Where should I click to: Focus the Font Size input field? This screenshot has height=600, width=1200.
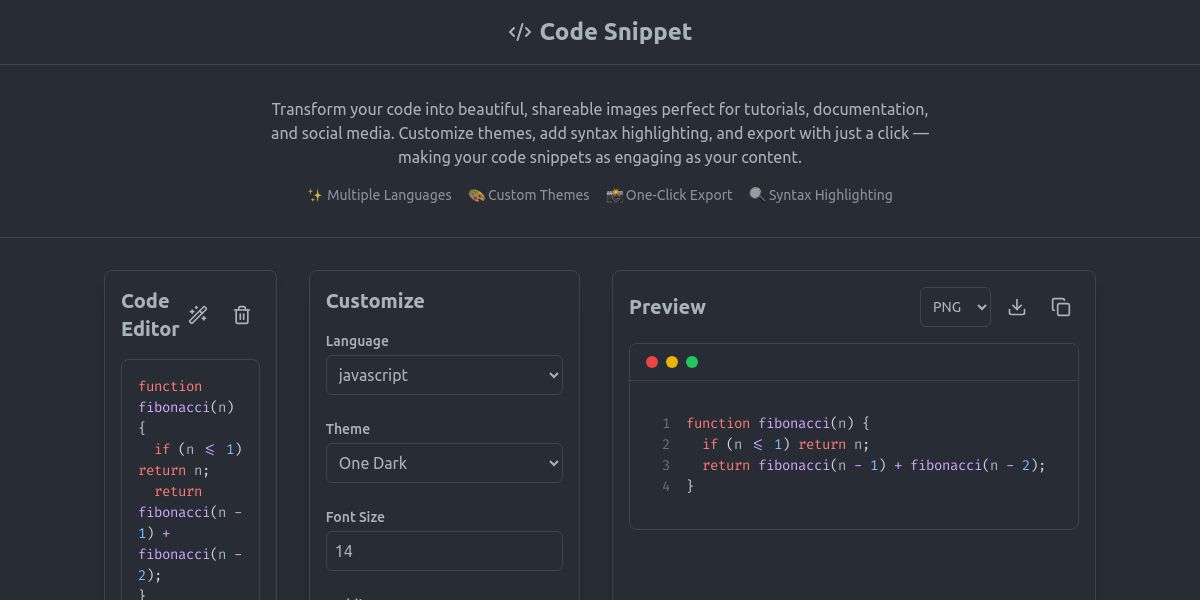click(x=444, y=551)
